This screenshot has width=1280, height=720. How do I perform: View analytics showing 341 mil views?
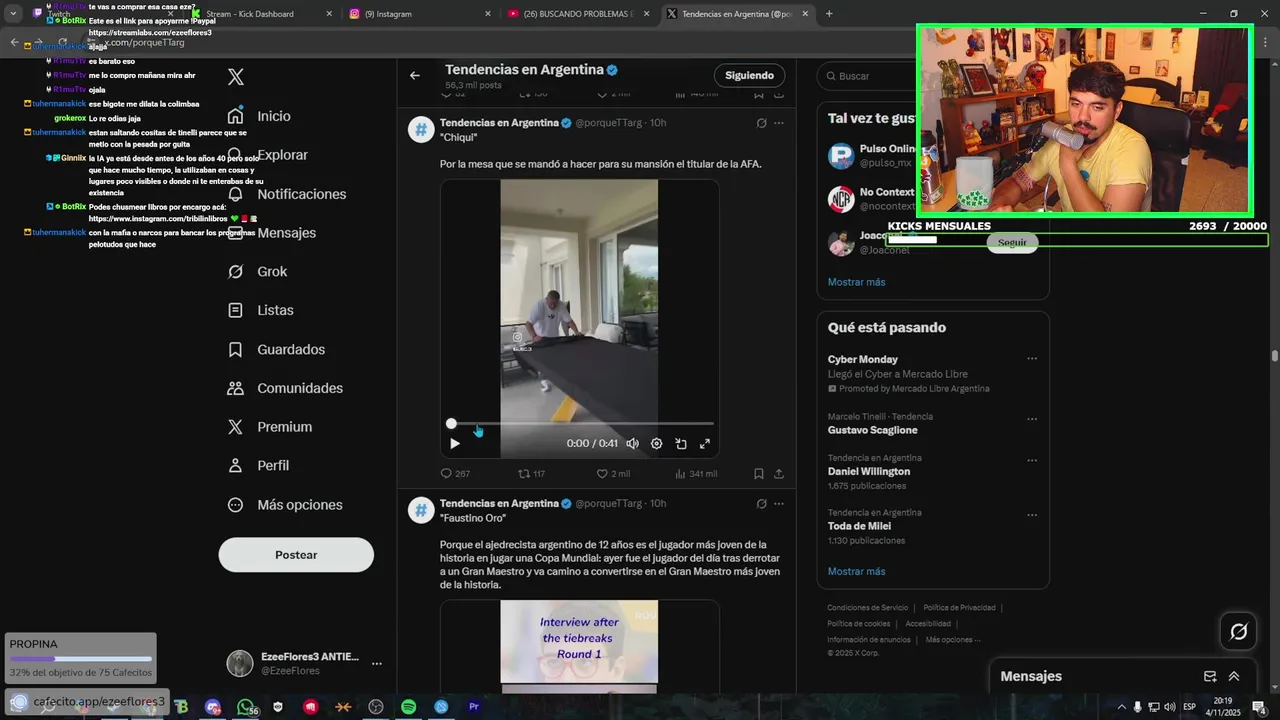tap(696, 474)
